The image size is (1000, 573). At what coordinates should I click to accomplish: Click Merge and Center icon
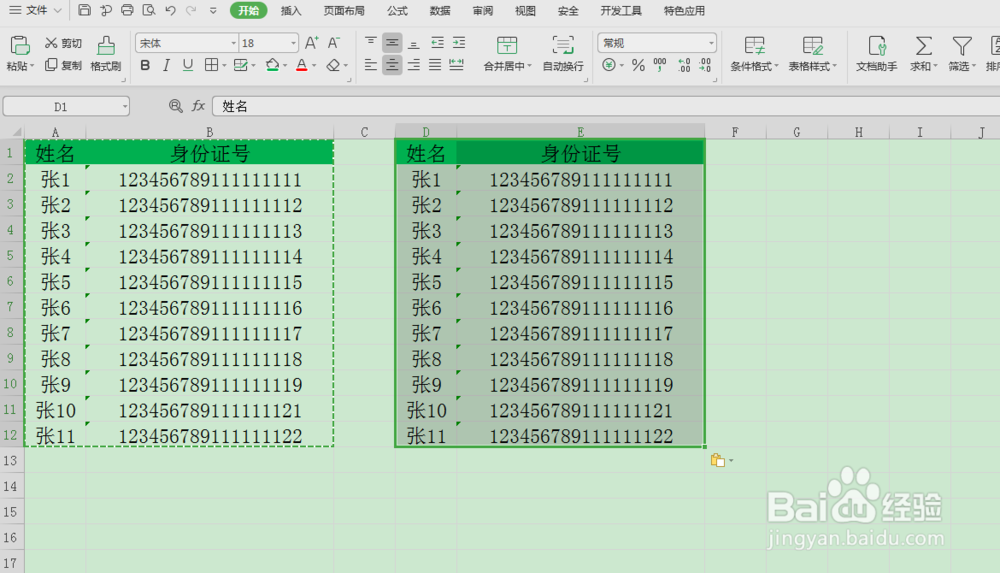pos(507,45)
